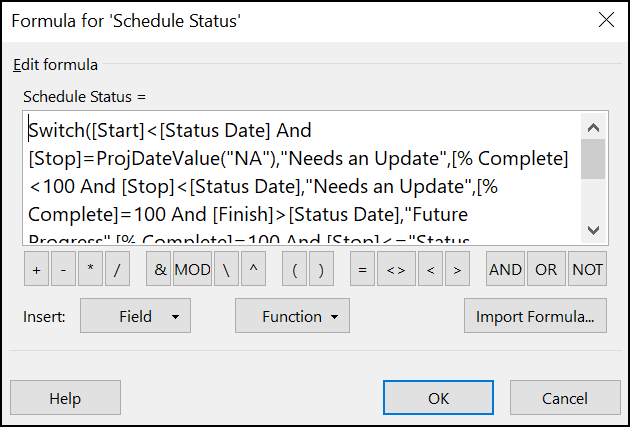Screen dimensions: 630x427
Task: Insert the AND logical operator
Action: (505, 269)
